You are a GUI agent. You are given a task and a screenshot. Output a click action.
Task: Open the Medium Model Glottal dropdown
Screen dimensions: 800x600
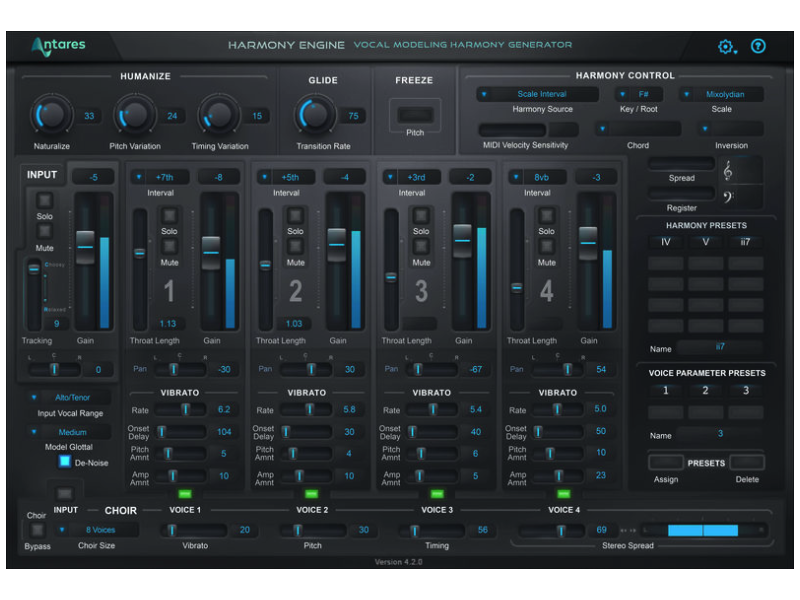(68, 432)
